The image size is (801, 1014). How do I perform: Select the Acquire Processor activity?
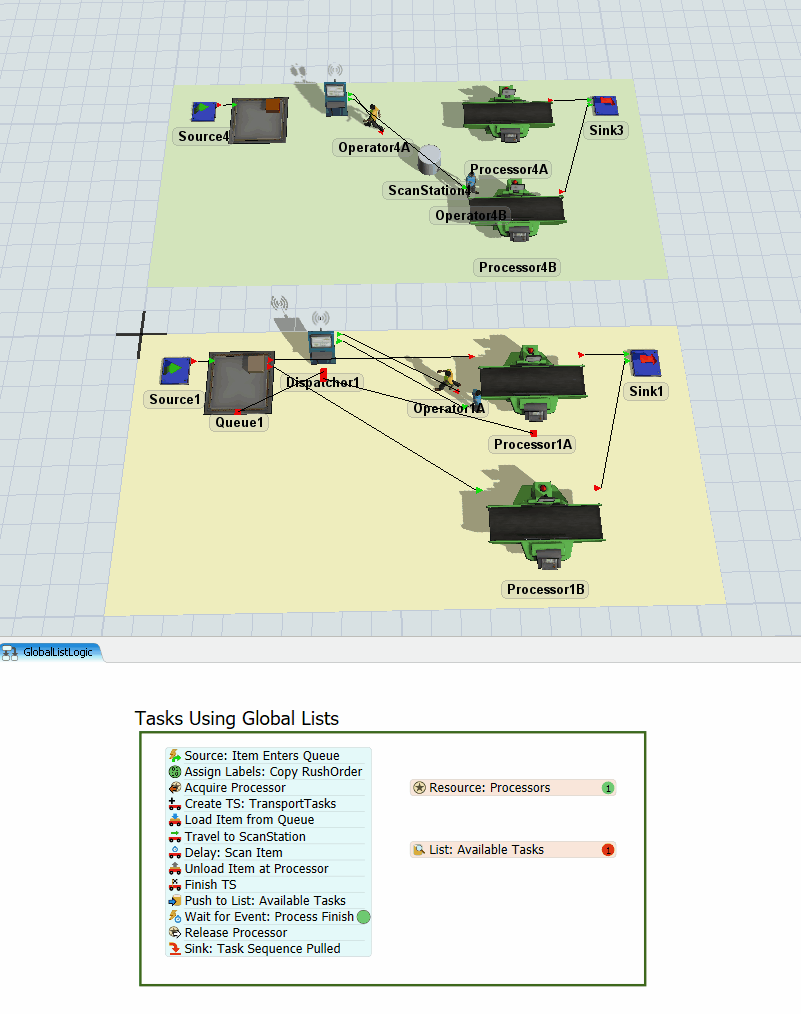(235, 788)
